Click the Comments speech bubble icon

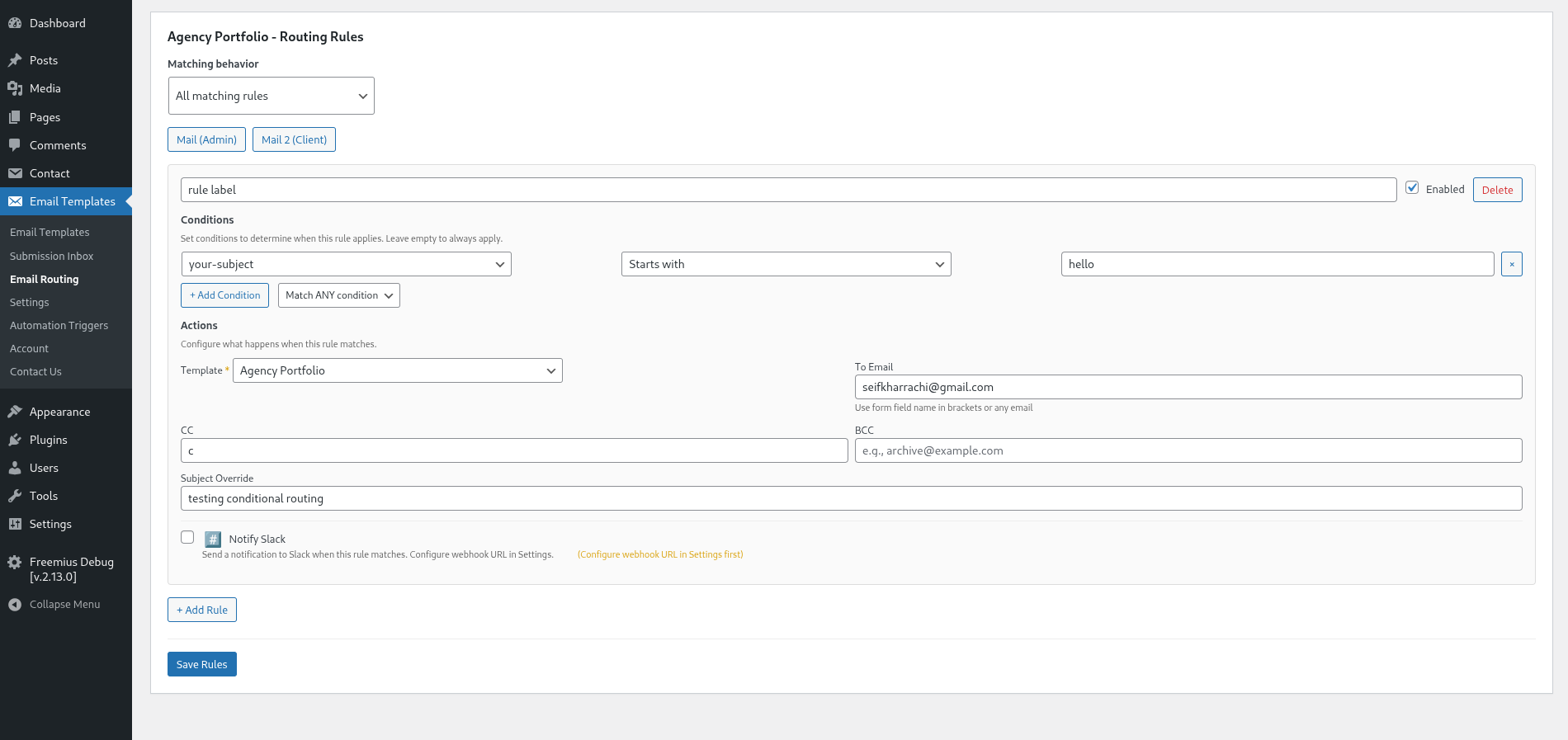click(15, 145)
